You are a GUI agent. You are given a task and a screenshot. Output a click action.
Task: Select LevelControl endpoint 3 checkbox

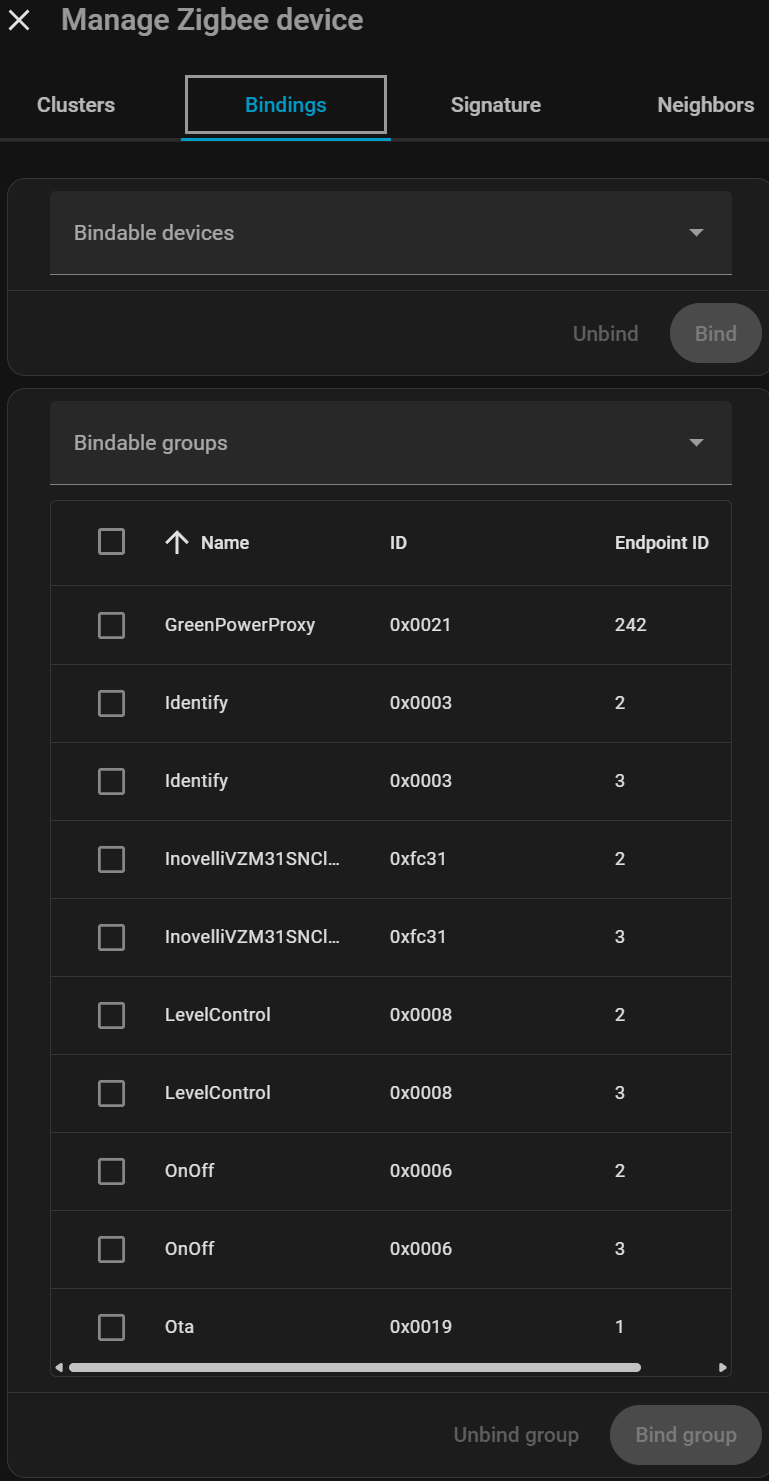pyautogui.click(x=111, y=1093)
